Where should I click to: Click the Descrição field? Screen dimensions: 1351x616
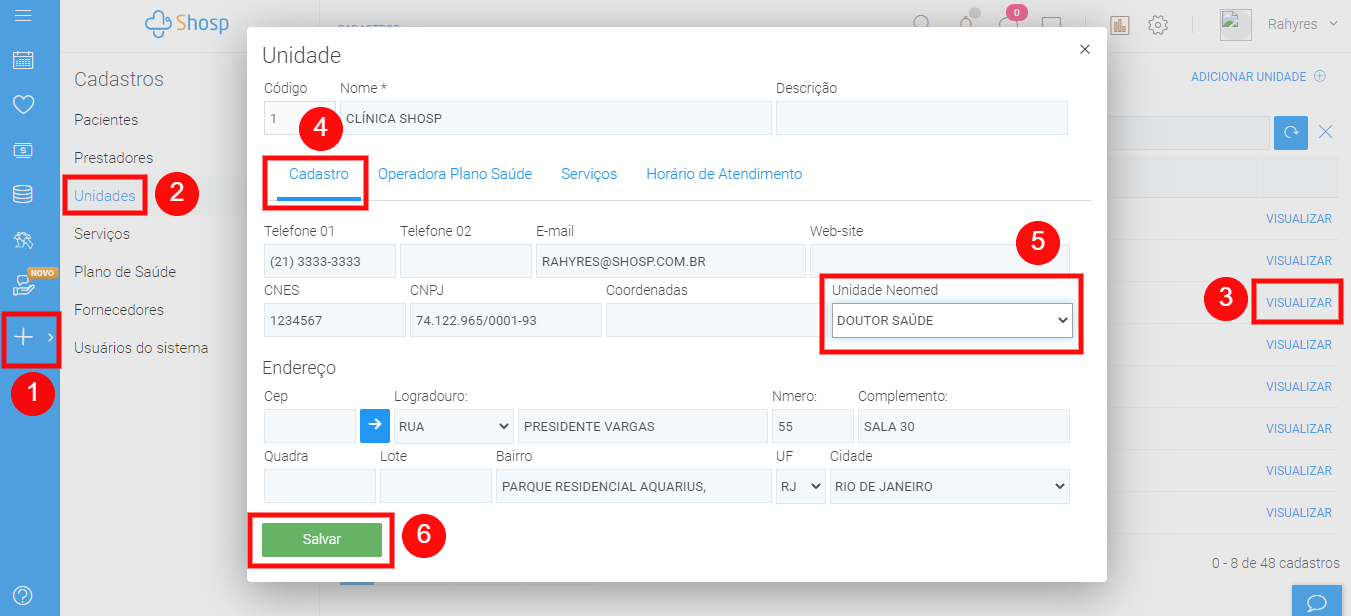coord(922,118)
